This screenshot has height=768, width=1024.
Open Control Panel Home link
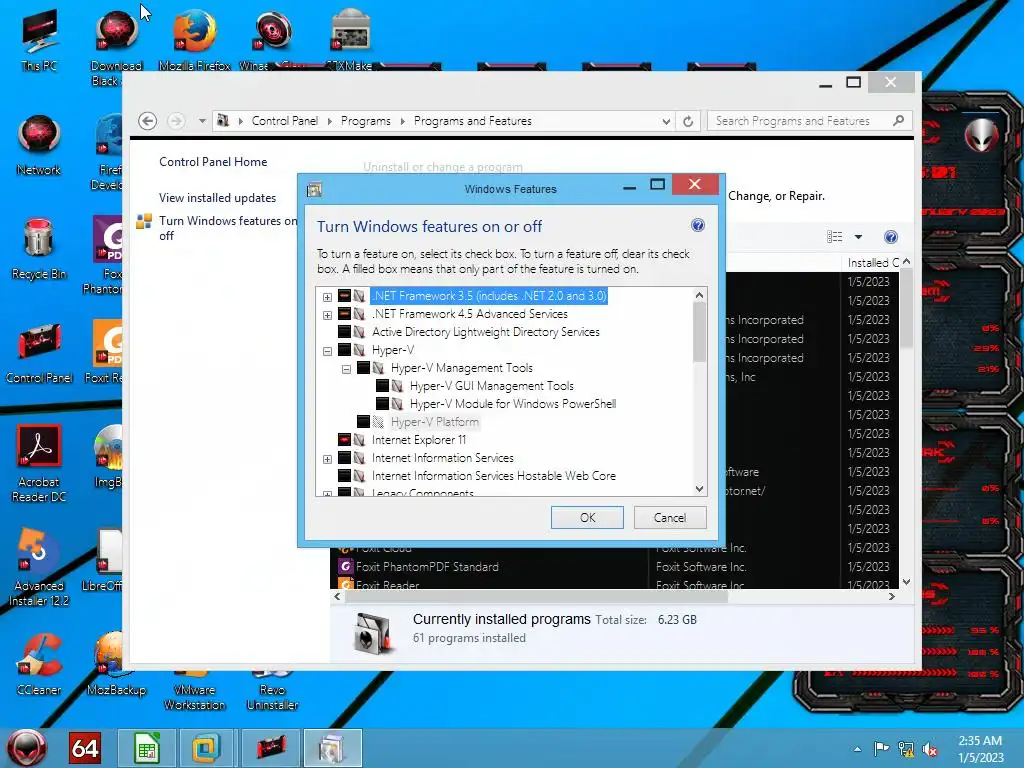coord(213,162)
